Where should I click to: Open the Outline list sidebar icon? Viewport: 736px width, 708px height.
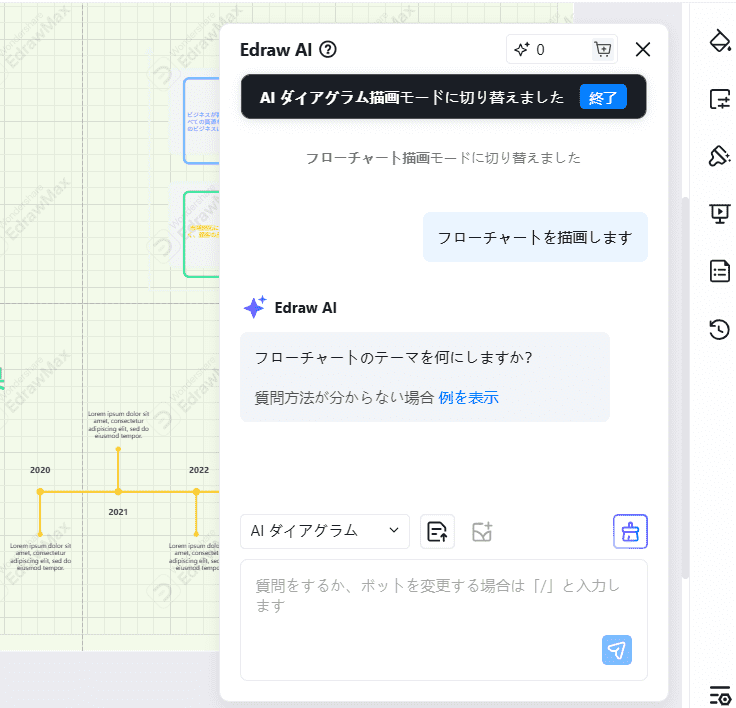(x=720, y=271)
